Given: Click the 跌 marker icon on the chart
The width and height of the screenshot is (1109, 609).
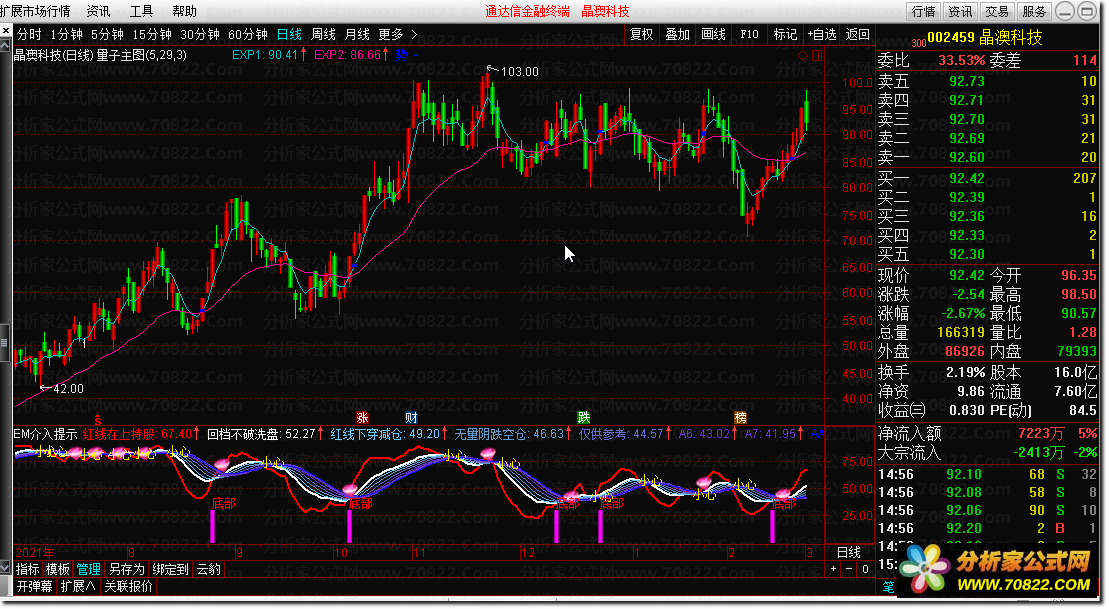Looking at the screenshot, I should click(583, 417).
